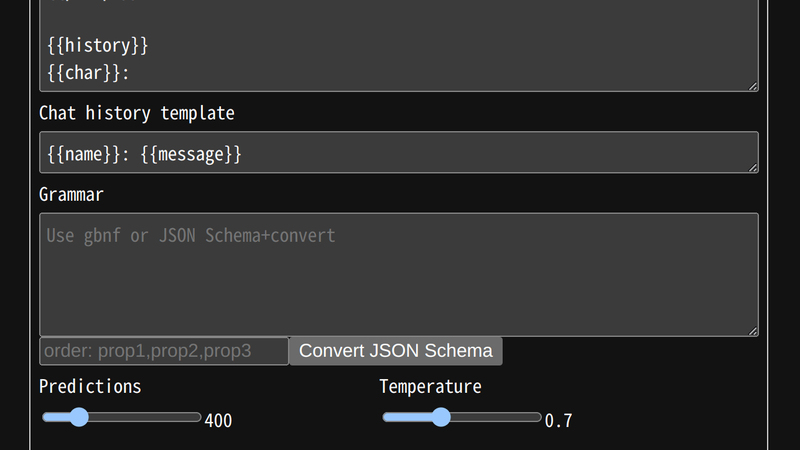The image size is (800, 450).
Task: Focus the property order input field
Action: (x=164, y=351)
